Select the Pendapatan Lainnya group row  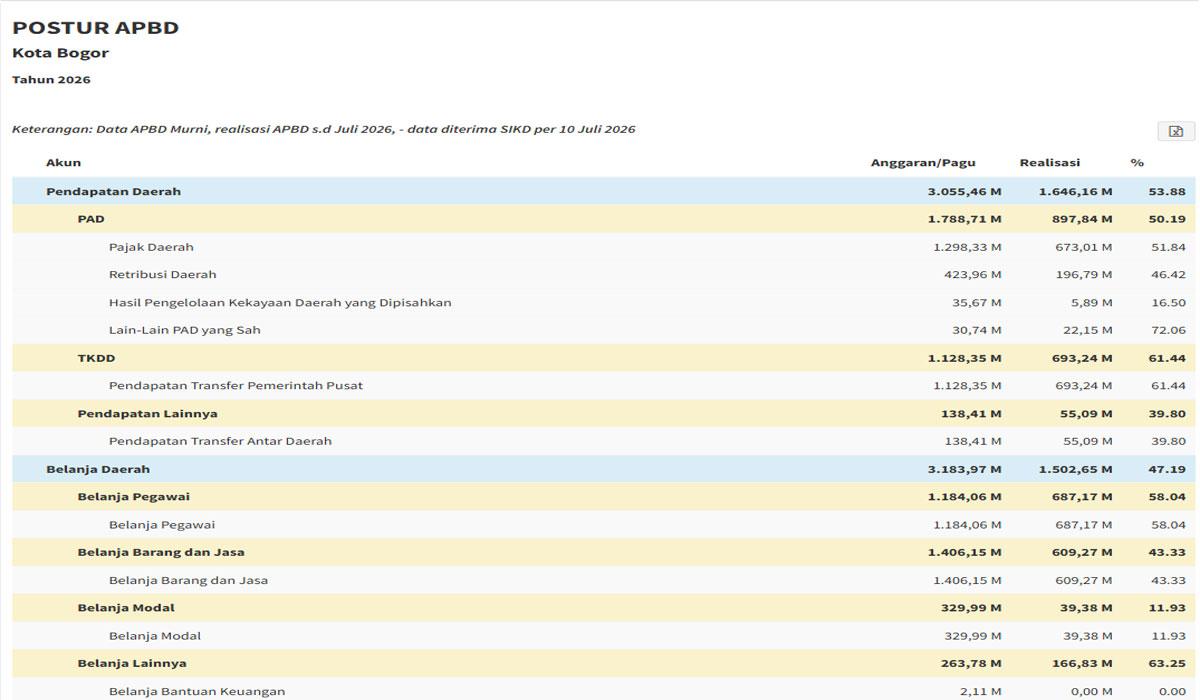coord(604,413)
